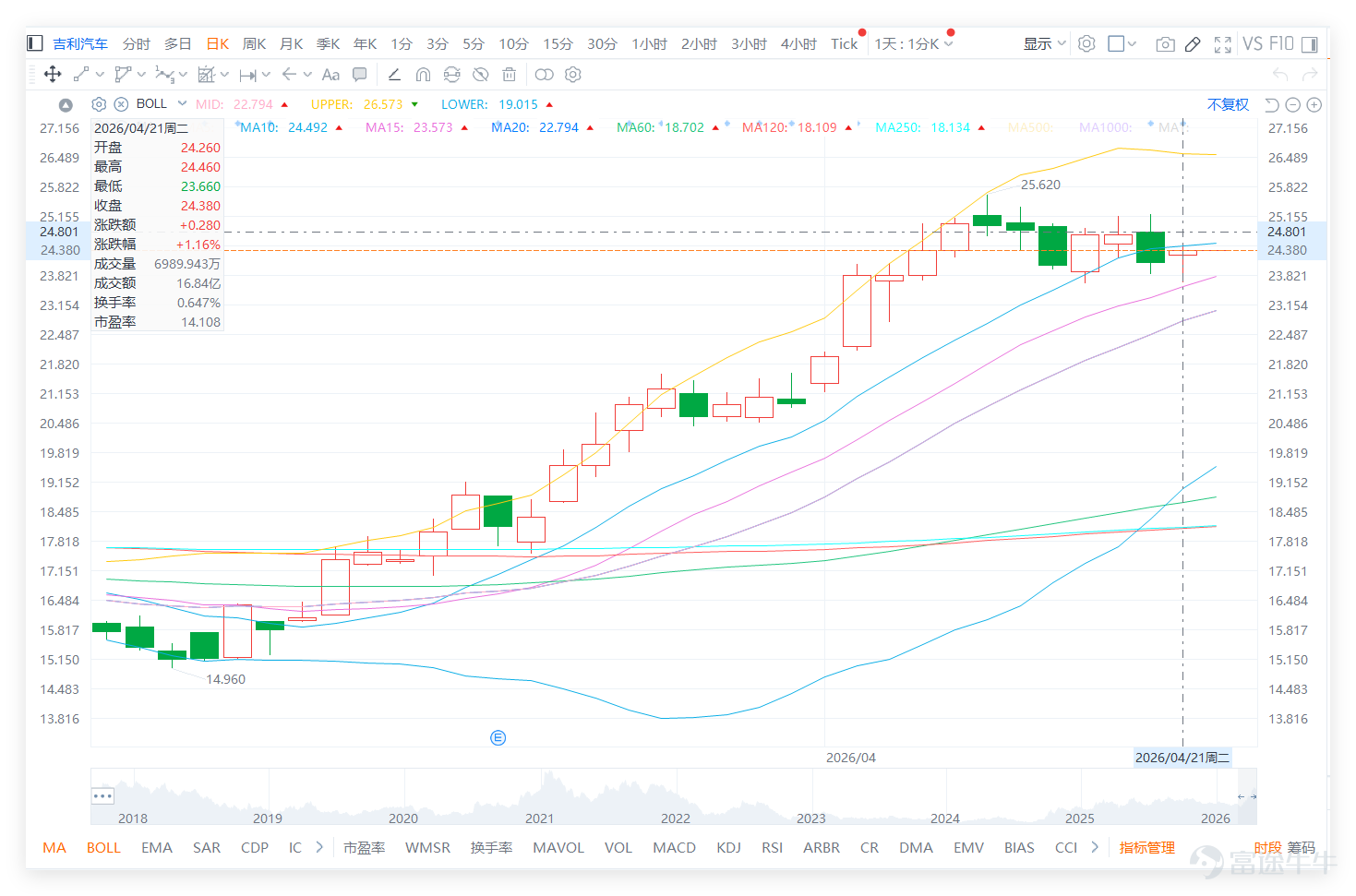The height and width of the screenshot is (896, 1356).
Task: Select the range distance ruler tool
Action: click(x=247, y=75)
